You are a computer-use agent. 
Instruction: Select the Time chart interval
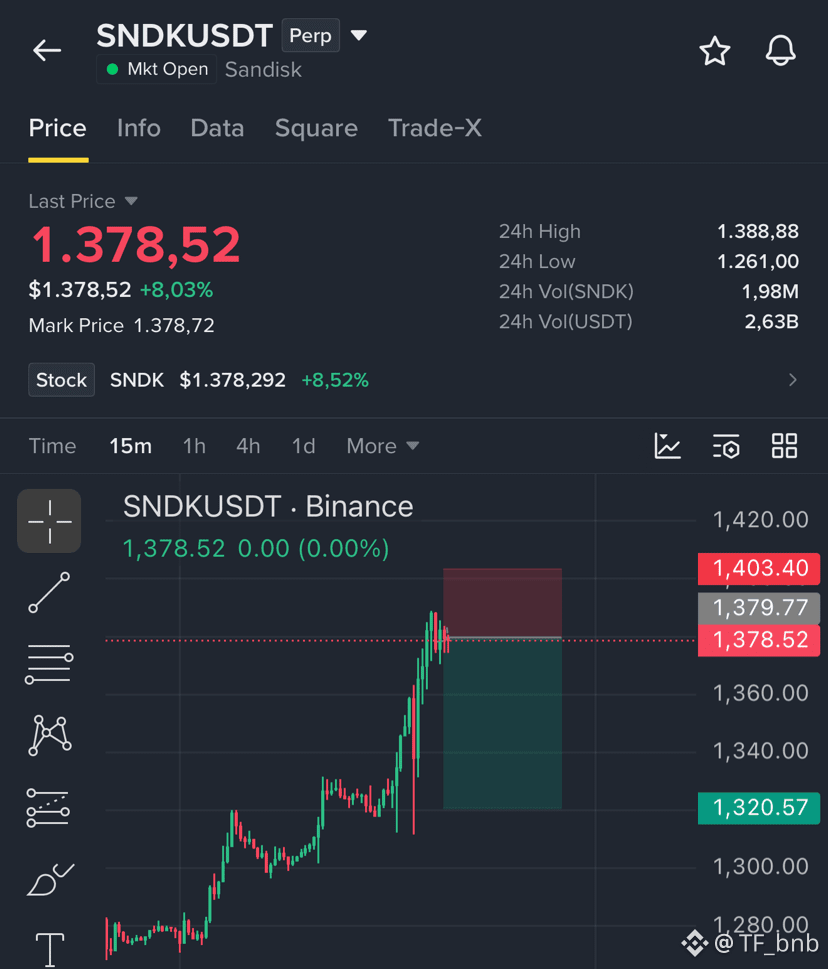pyautogui.click(x=53, y=446)
